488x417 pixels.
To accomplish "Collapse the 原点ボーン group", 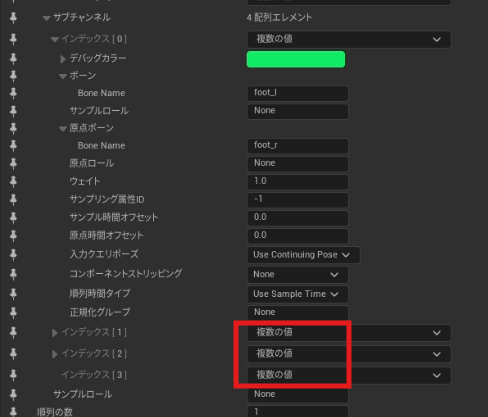I will pos(63,129).
